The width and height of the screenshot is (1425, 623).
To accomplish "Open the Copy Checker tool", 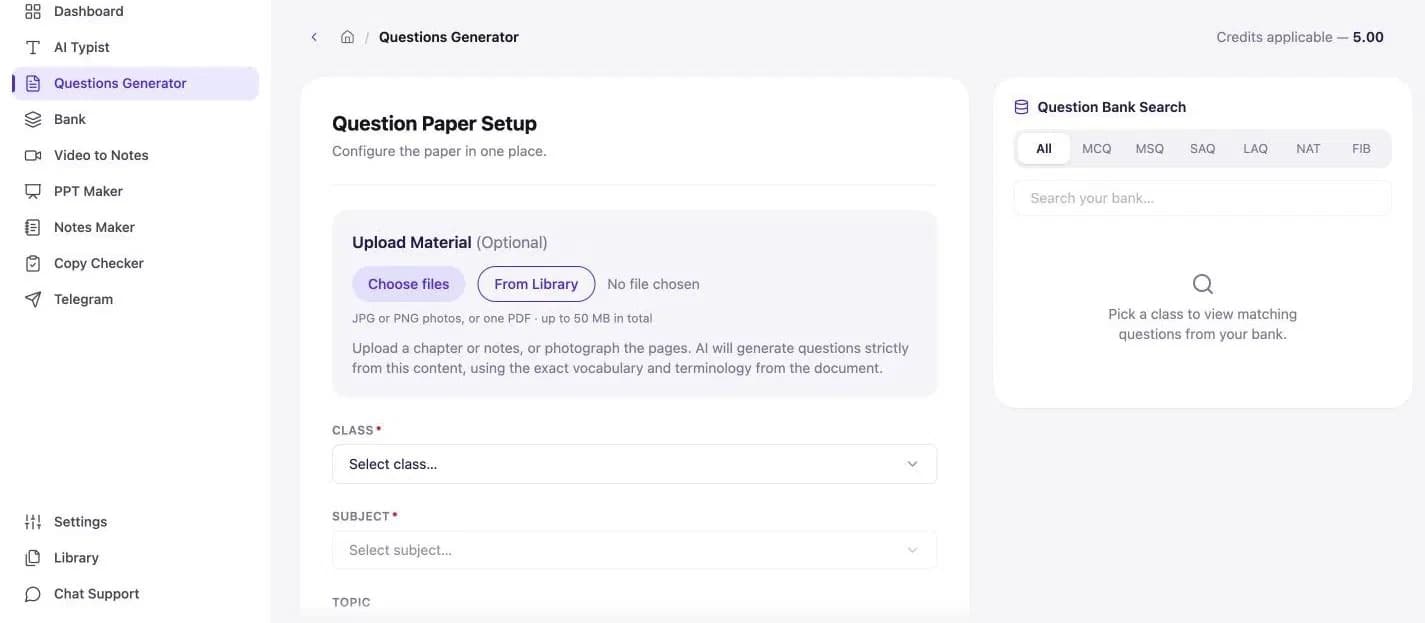I will point(135,263).
